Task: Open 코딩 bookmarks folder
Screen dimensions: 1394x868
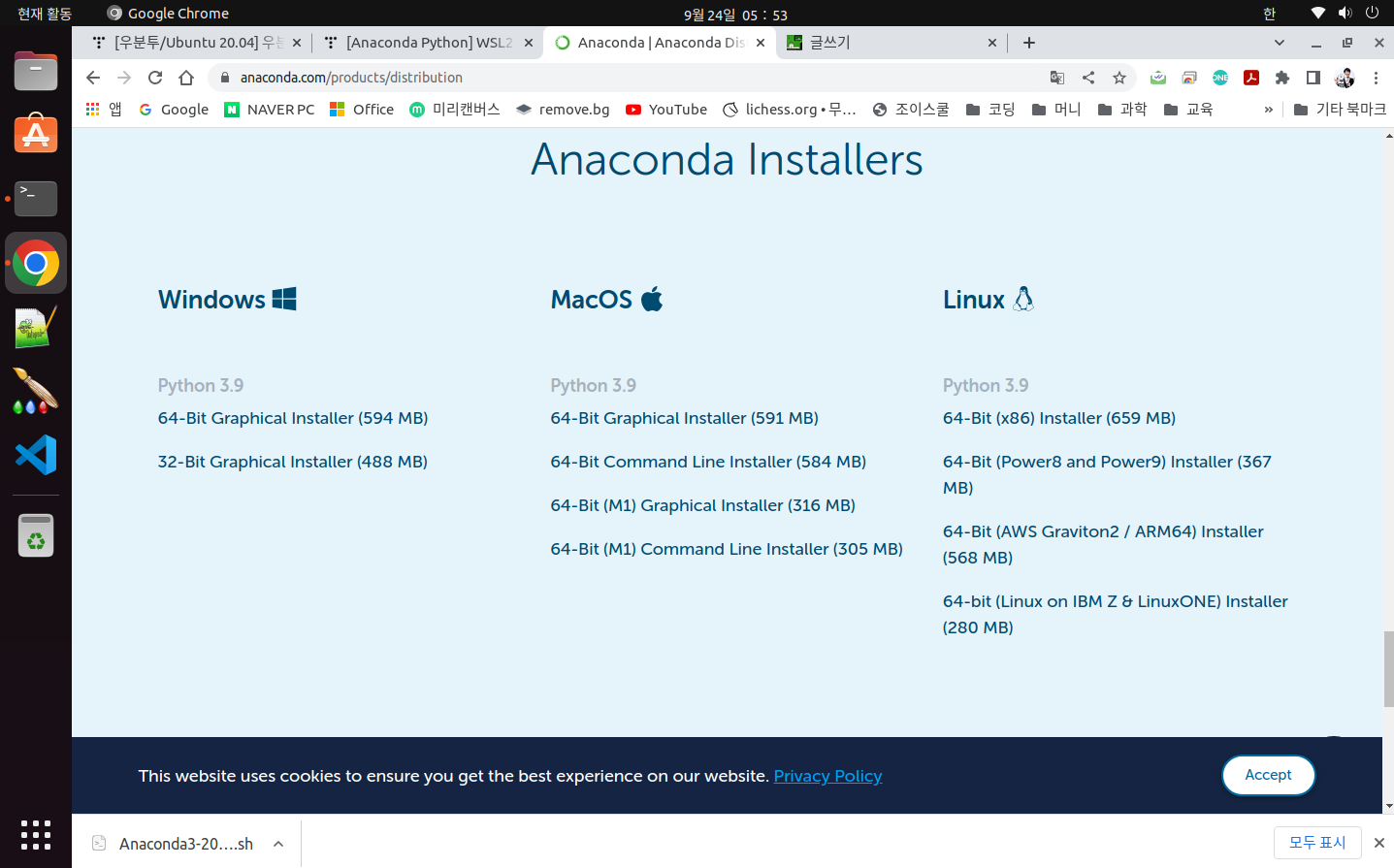Action: click(990, 110)
